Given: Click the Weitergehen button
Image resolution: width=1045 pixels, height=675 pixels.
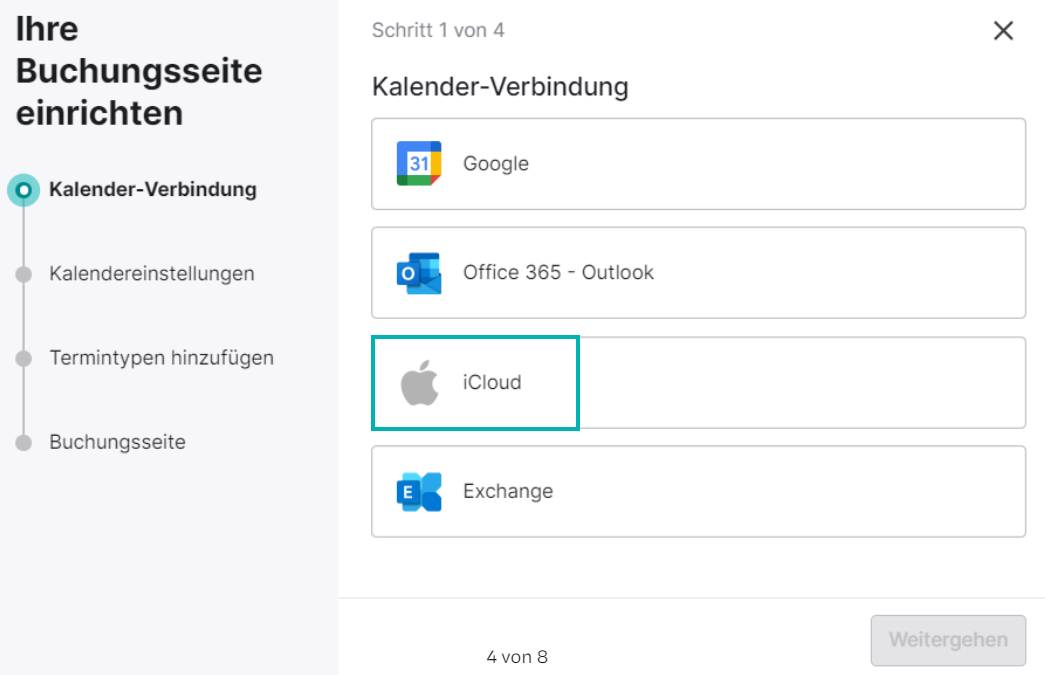Looking at the screenshot, I should coord(948,640).
